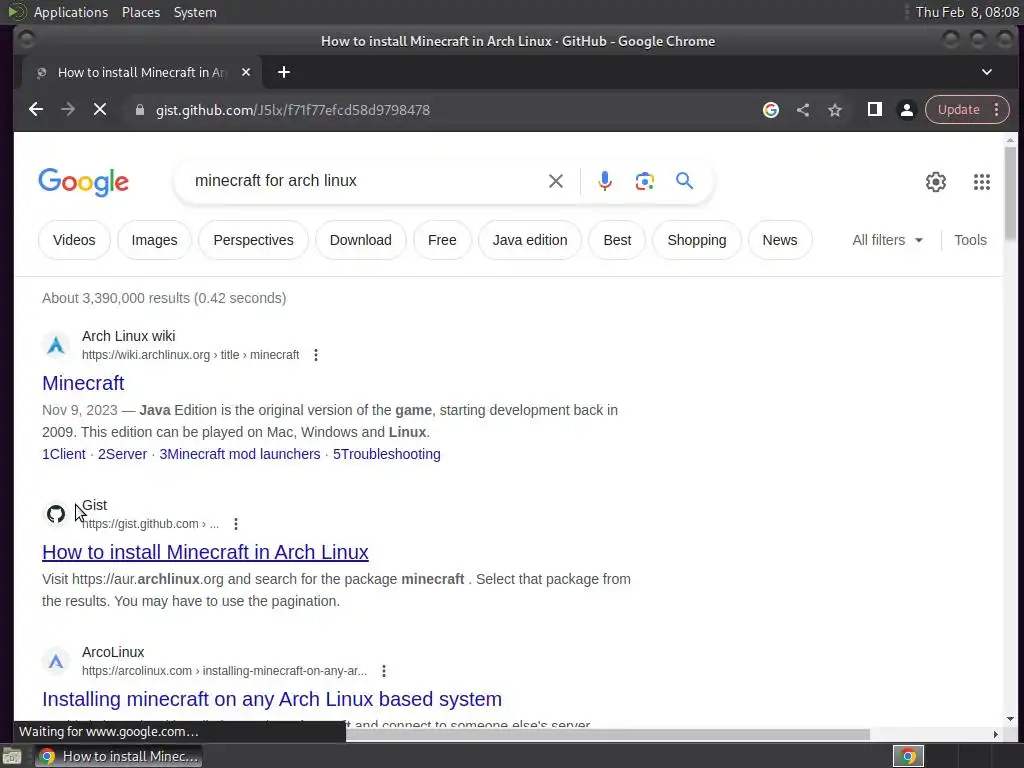1024x768 pixels.
Task: Click the show desktop icon in the bottom panel
Action: (12, 756)
